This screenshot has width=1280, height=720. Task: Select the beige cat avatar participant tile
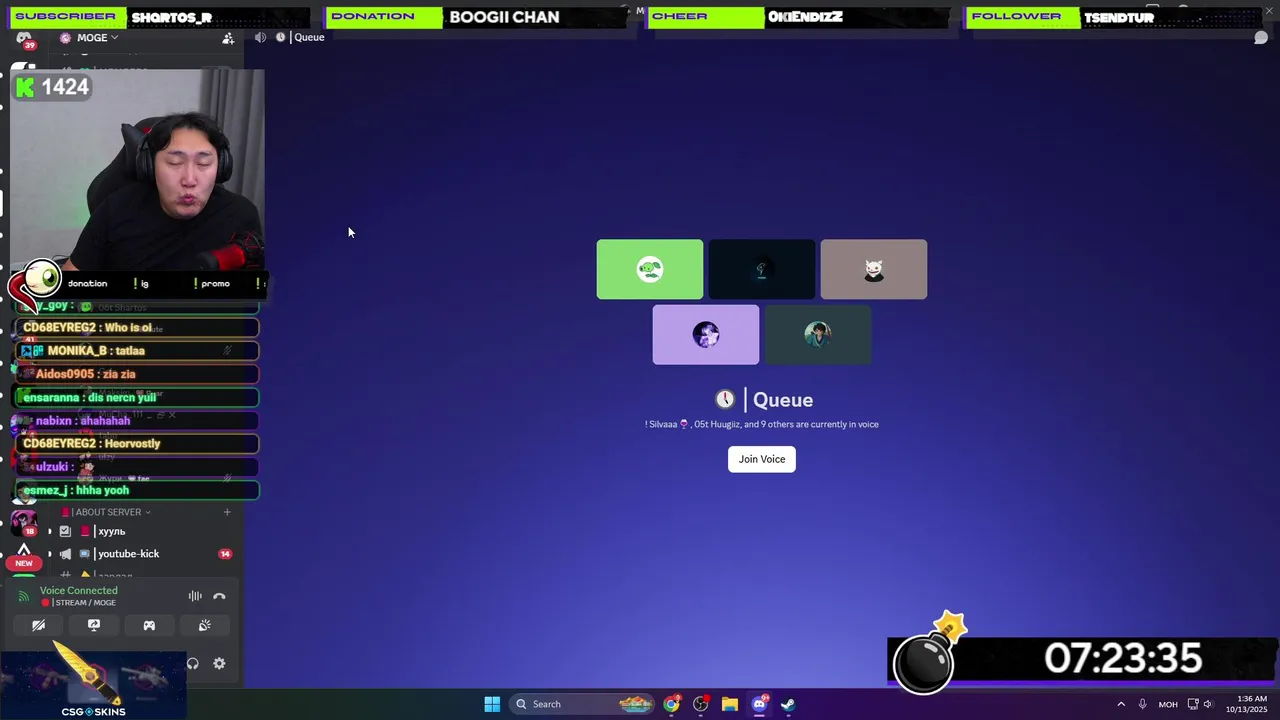874,269
